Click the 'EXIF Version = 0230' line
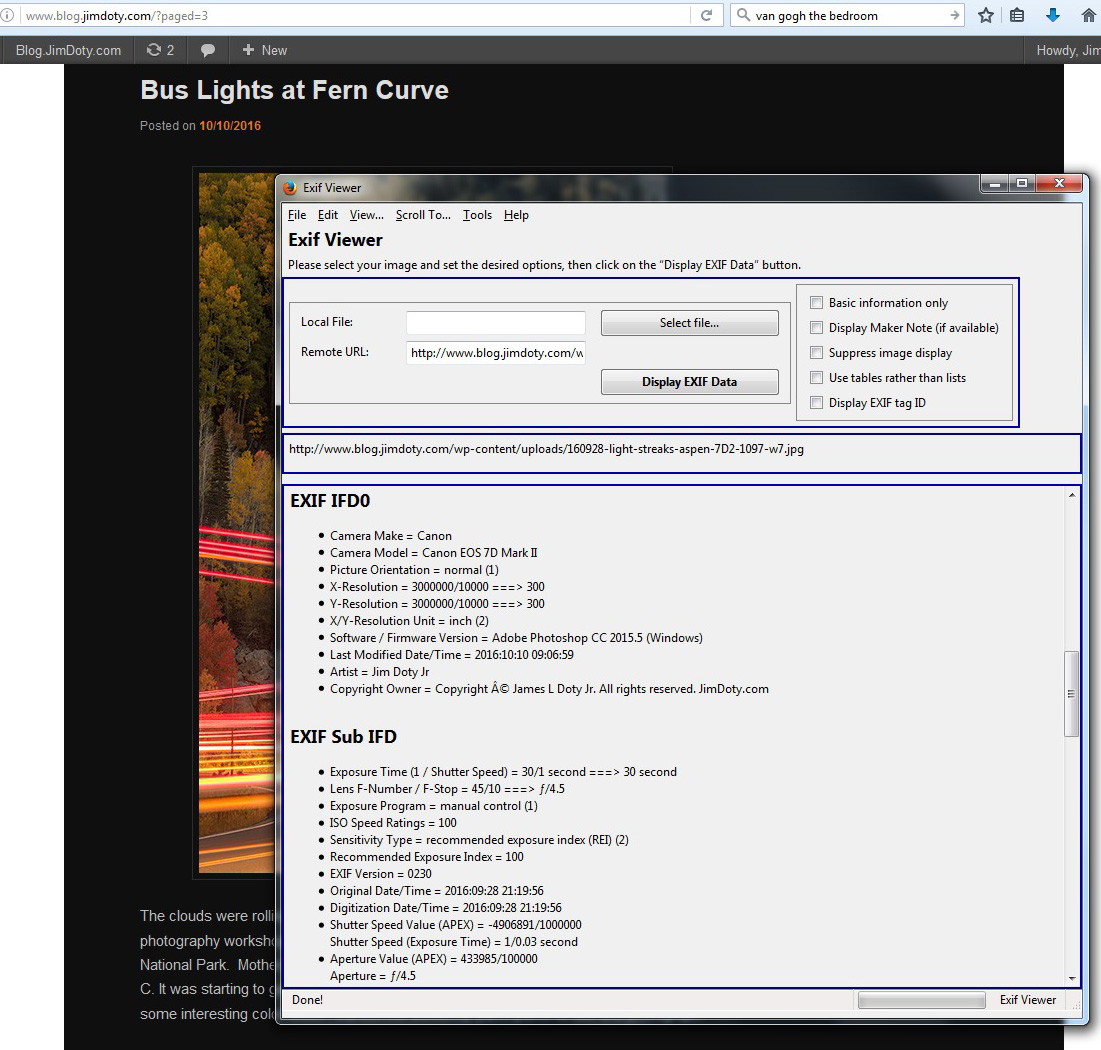Image resolution: width=1101 pixels, height=1050 pixels. pos(381,874)
